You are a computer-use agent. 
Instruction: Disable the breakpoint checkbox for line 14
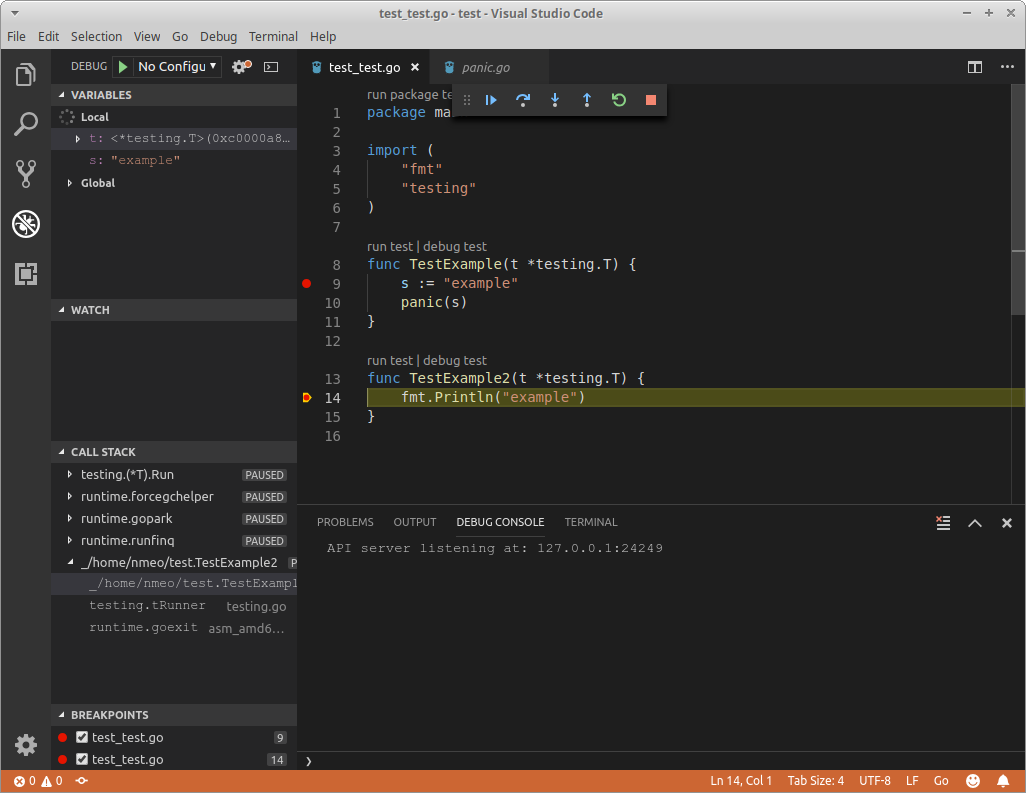[x=82, y=759]
